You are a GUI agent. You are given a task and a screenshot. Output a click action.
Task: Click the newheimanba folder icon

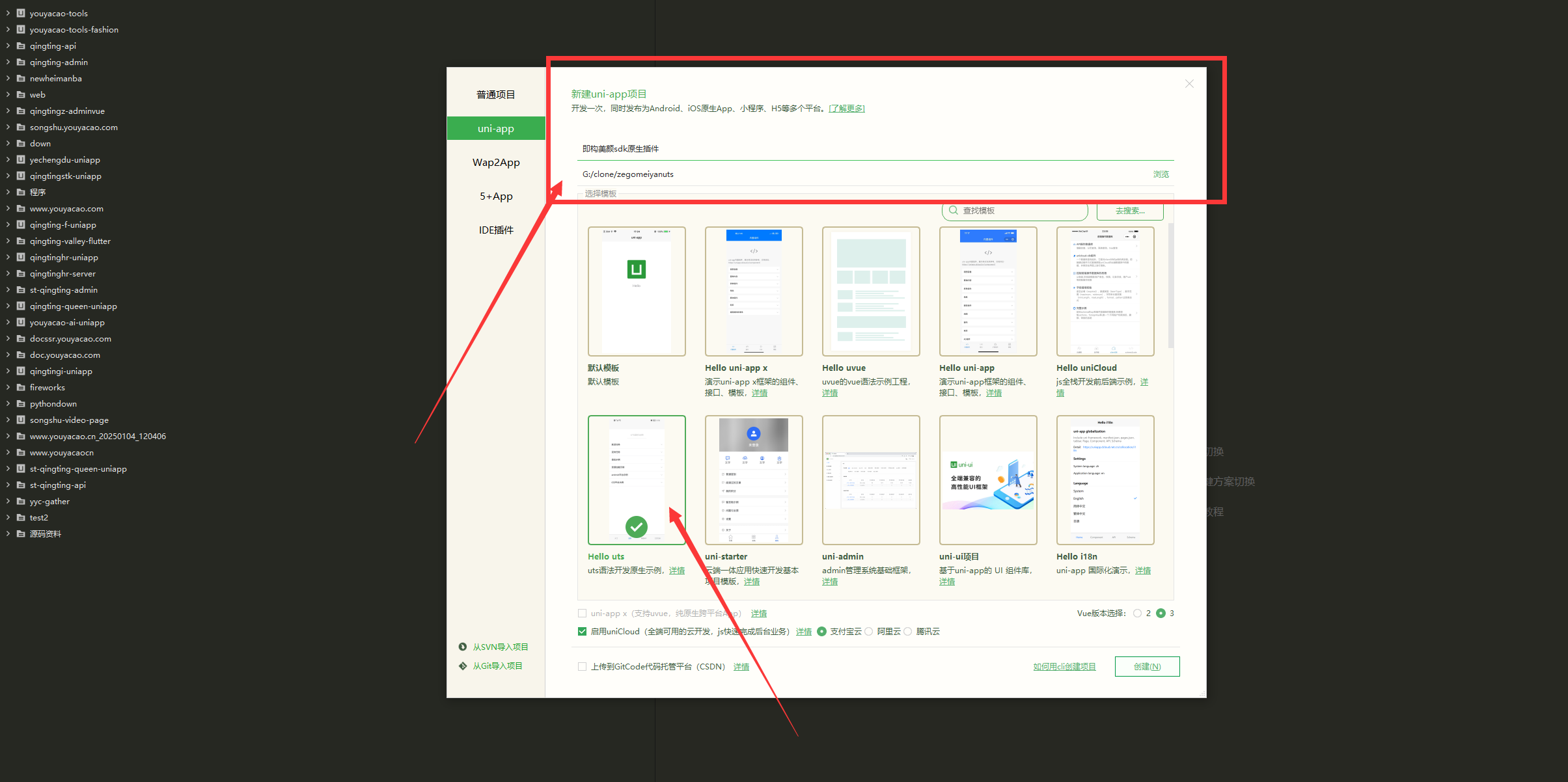[21, 78]
